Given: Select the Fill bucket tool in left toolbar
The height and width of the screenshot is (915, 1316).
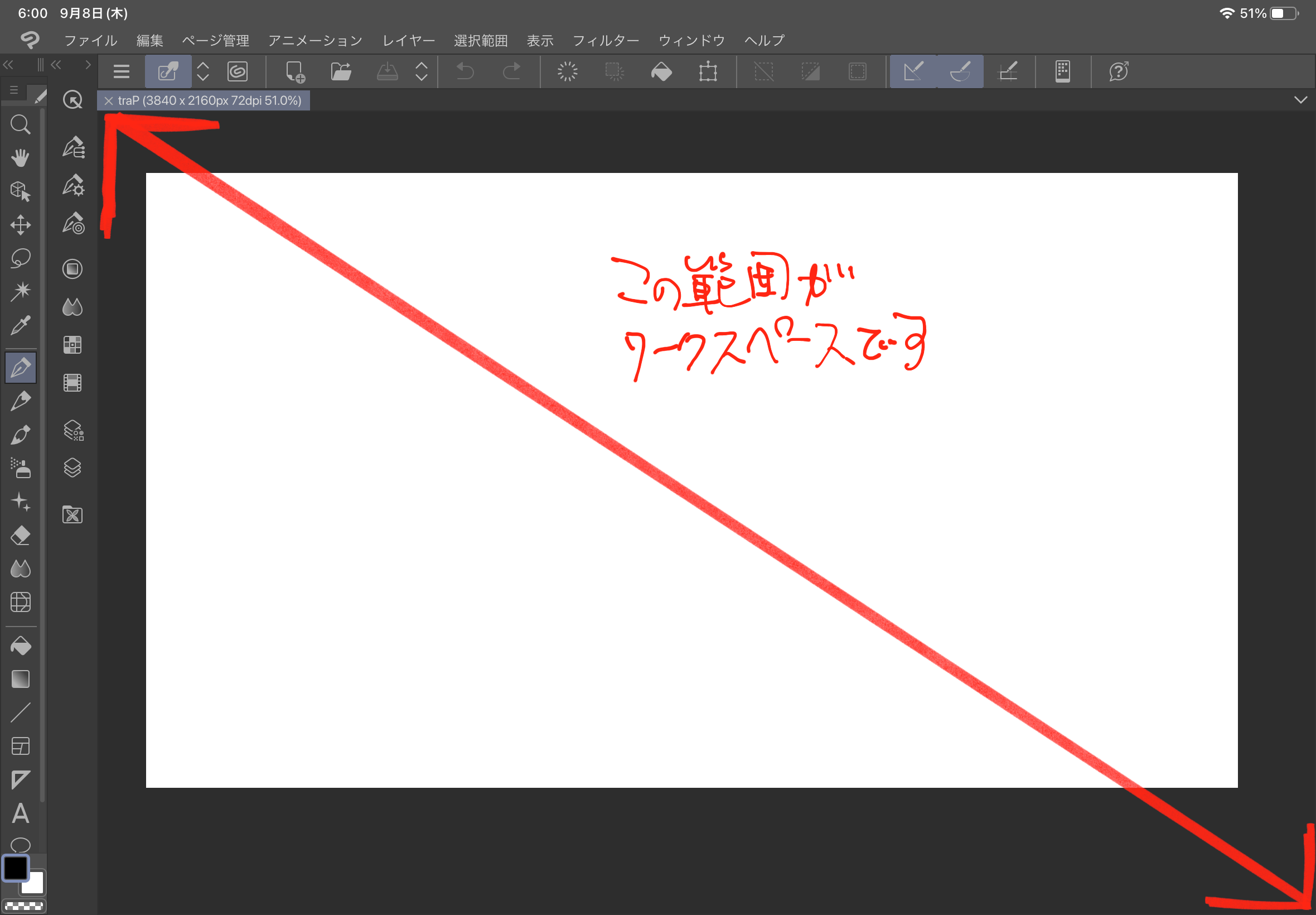Looking at the screenshot, I should [x=21, y=646].
